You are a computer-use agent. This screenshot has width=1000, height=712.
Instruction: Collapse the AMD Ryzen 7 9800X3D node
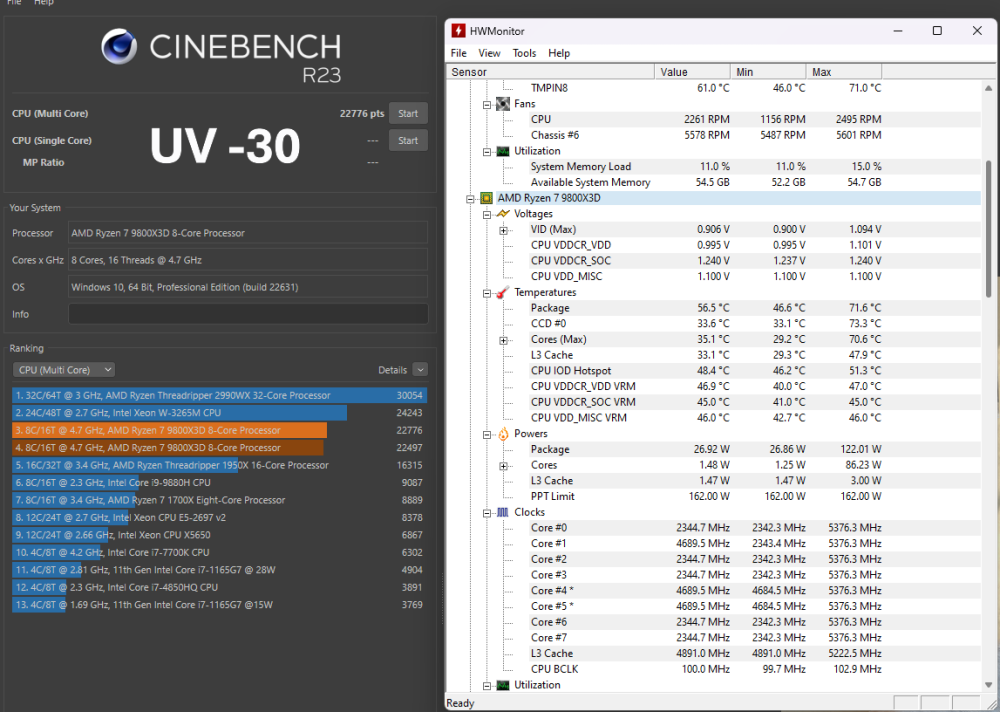(469, 197)
